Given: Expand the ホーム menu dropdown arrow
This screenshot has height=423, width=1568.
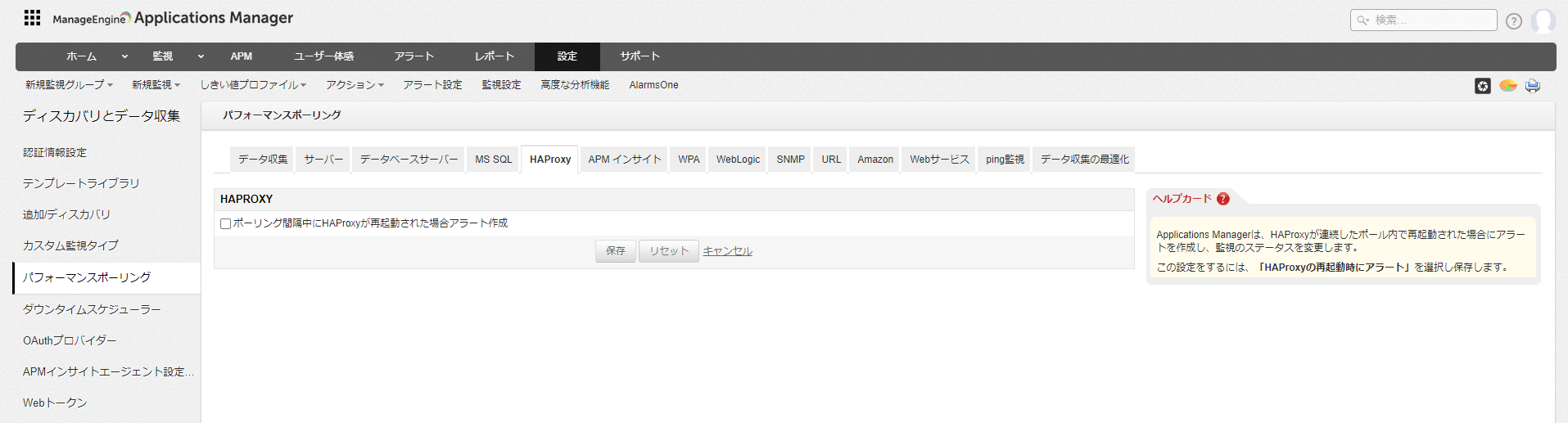Looking at the screenshot, I should 124,56.
